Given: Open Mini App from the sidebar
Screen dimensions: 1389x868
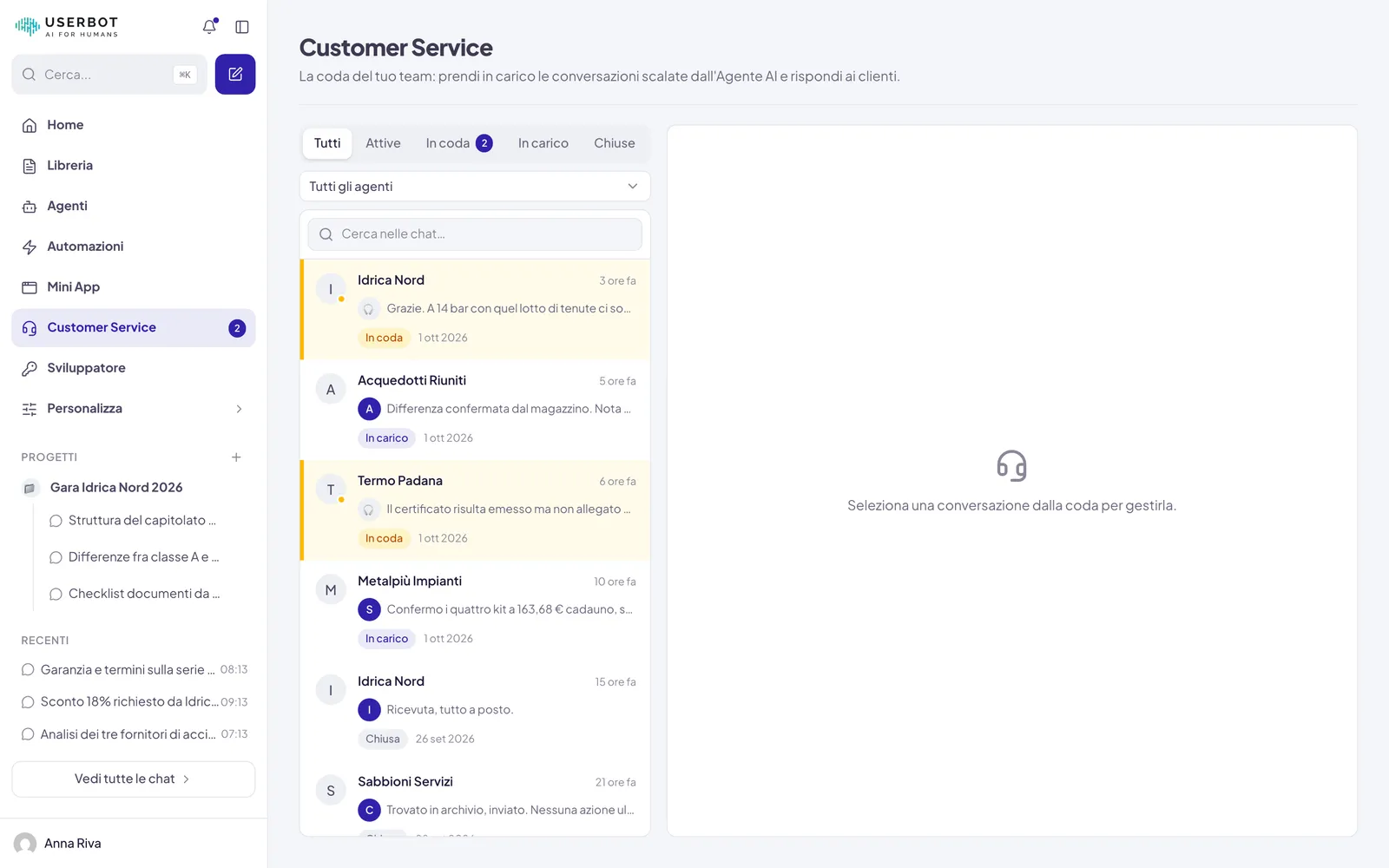Looking at the screenshot, I should coord(134,287).
